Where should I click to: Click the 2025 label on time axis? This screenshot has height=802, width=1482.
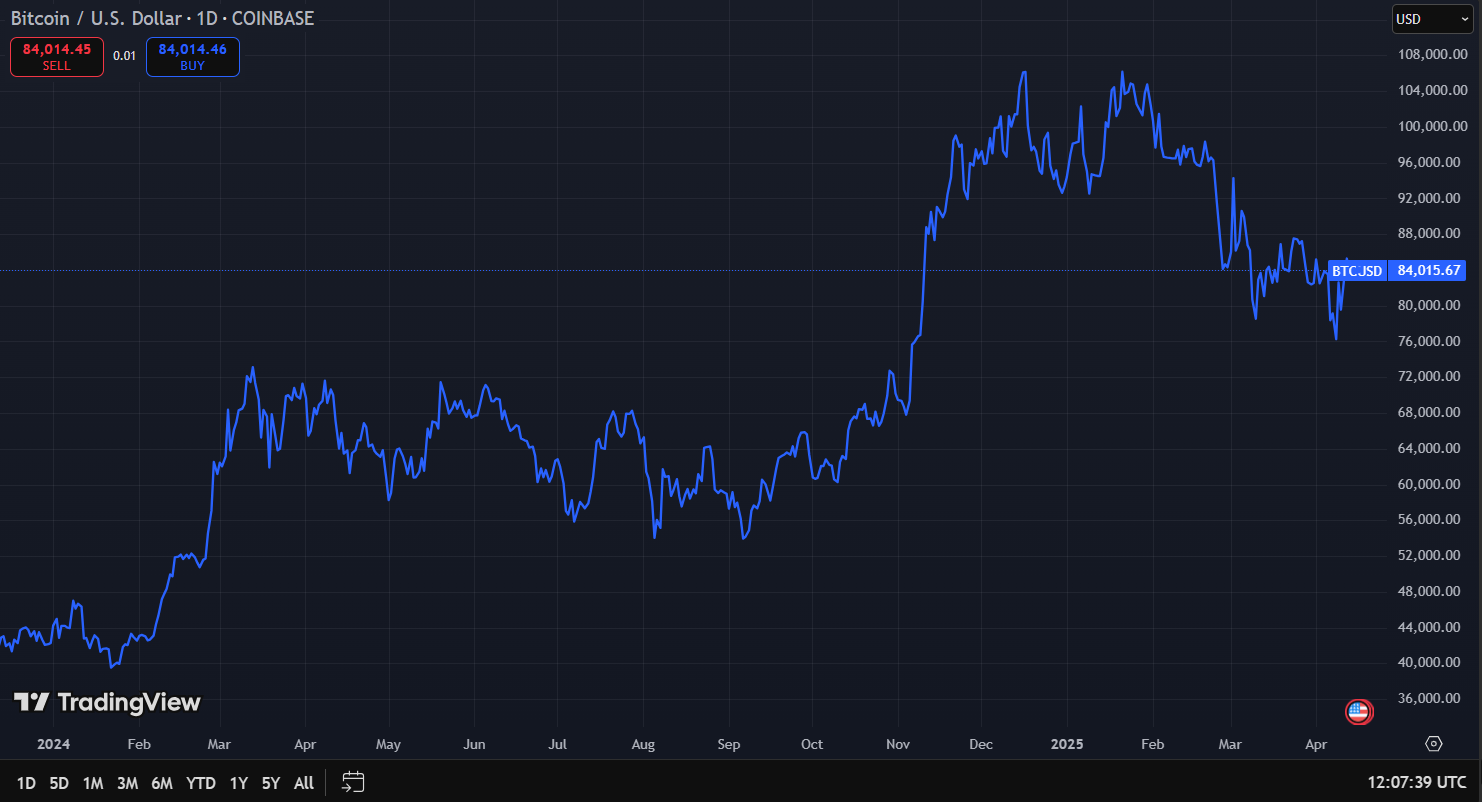(1067, 744)
